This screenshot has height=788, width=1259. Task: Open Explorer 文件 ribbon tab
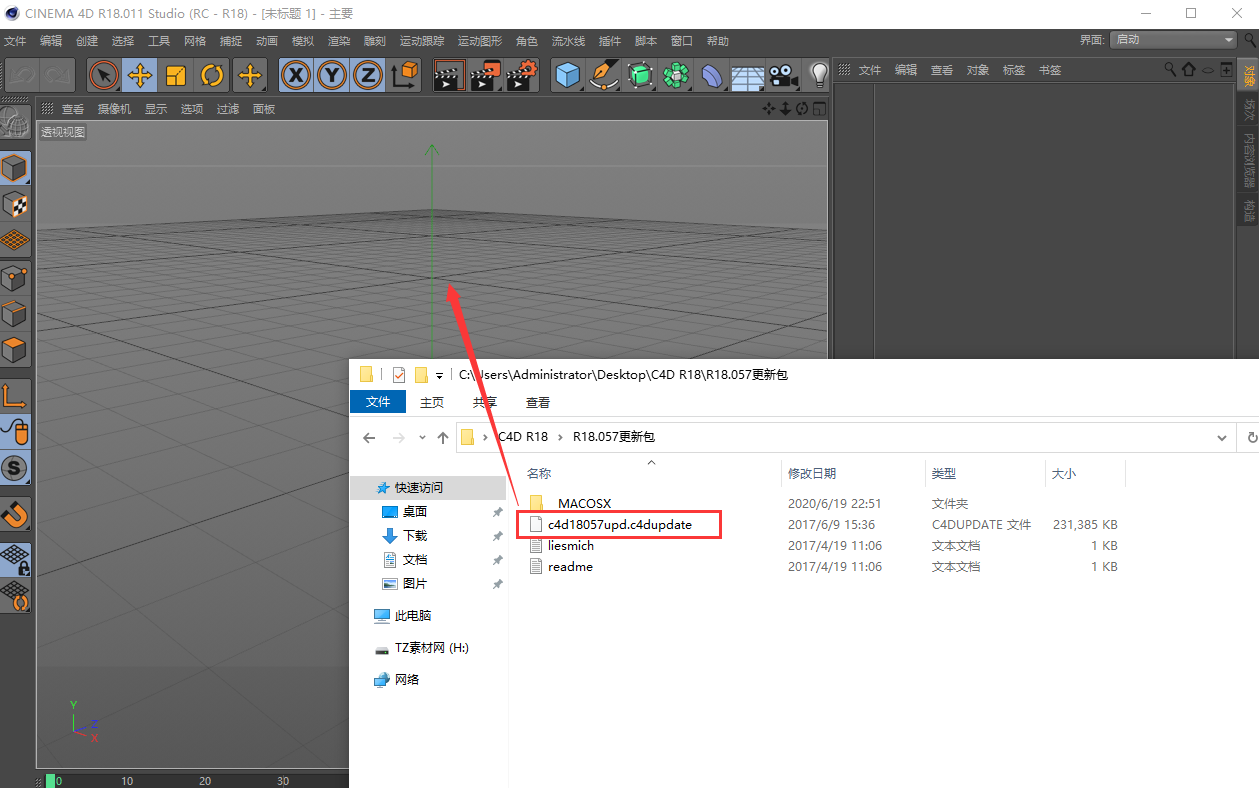(378, 402)
